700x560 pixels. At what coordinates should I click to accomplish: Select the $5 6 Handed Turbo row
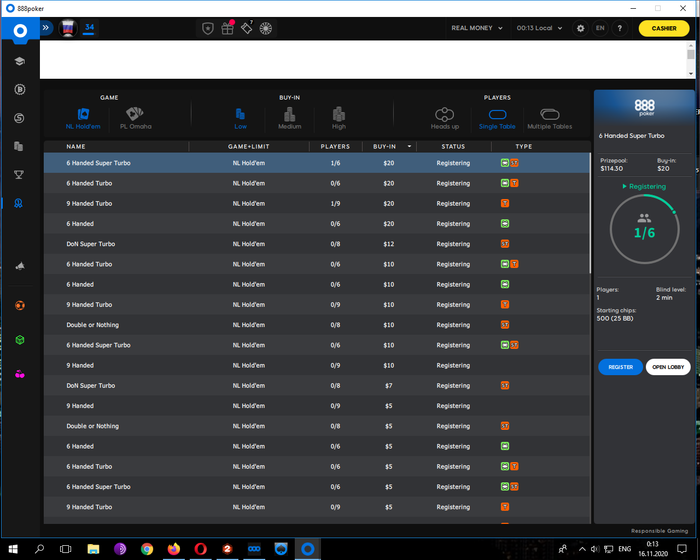317,466
